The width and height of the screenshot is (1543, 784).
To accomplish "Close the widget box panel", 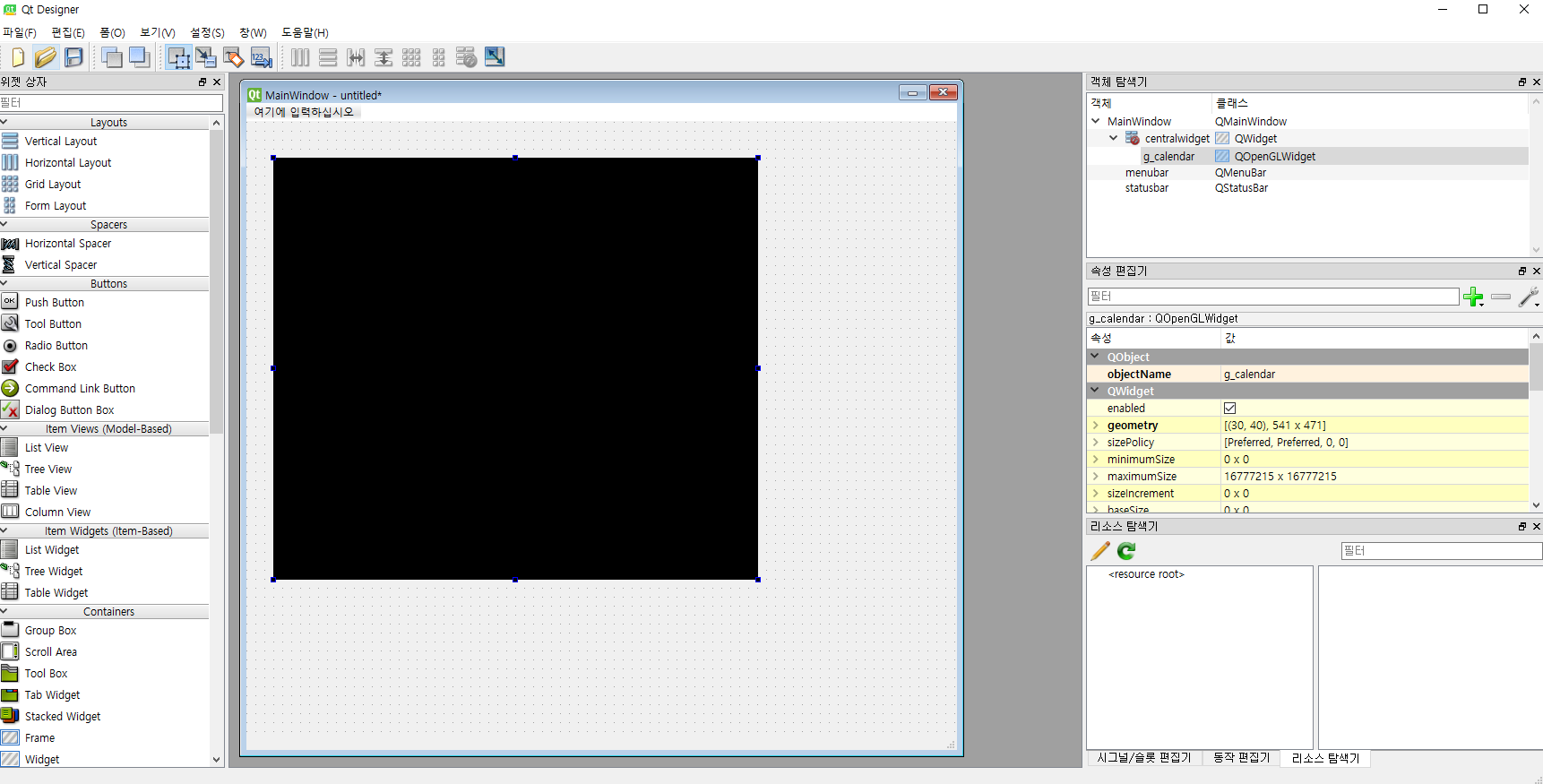I will pos(217,82).
